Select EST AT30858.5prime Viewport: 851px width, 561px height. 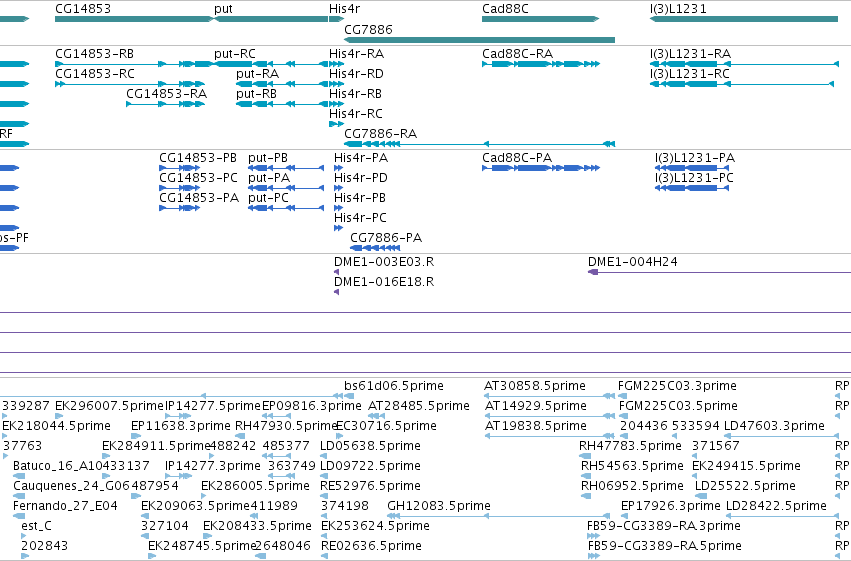(x=549, y=396)
